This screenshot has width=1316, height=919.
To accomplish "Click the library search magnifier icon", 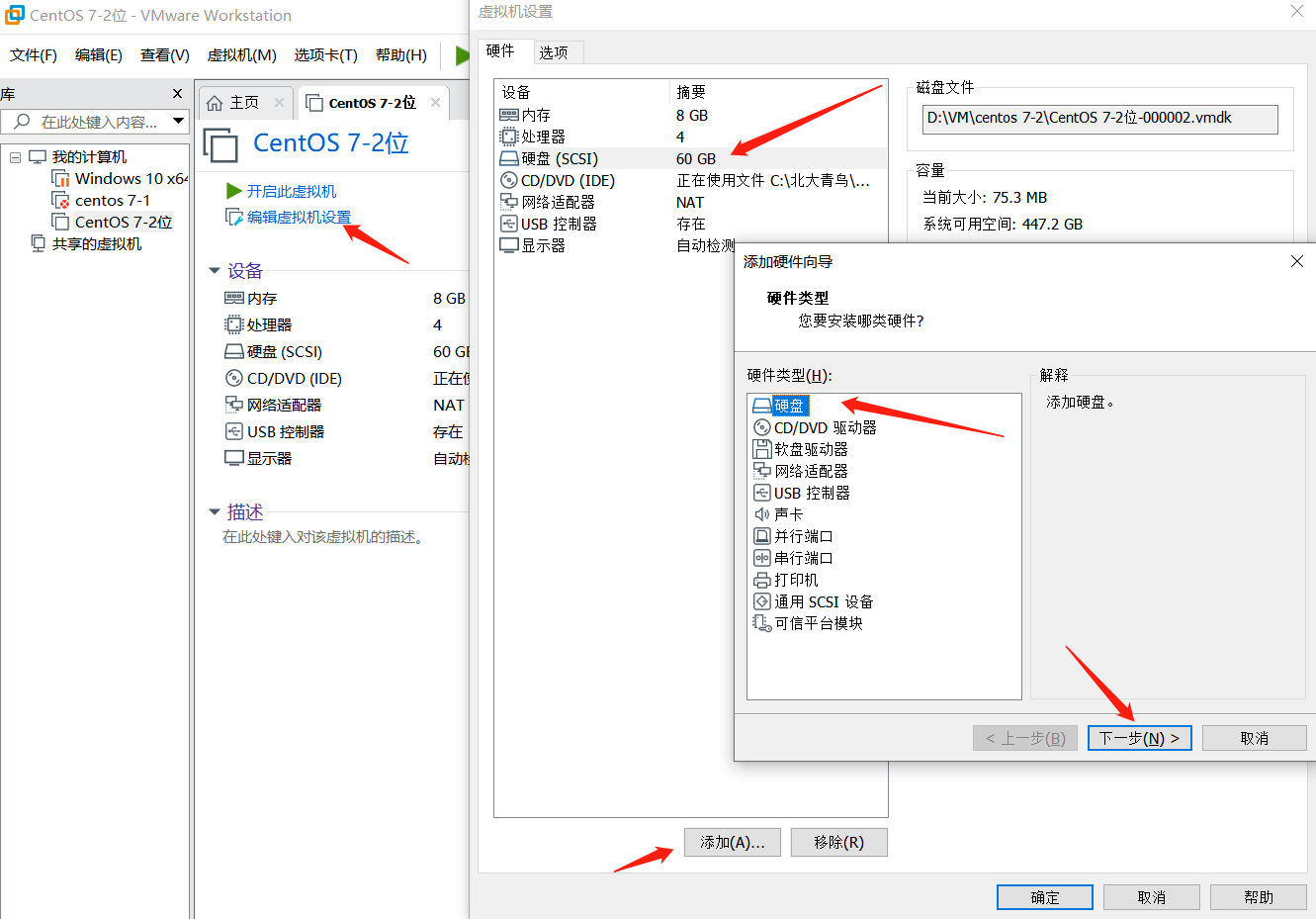I will 22,122.
